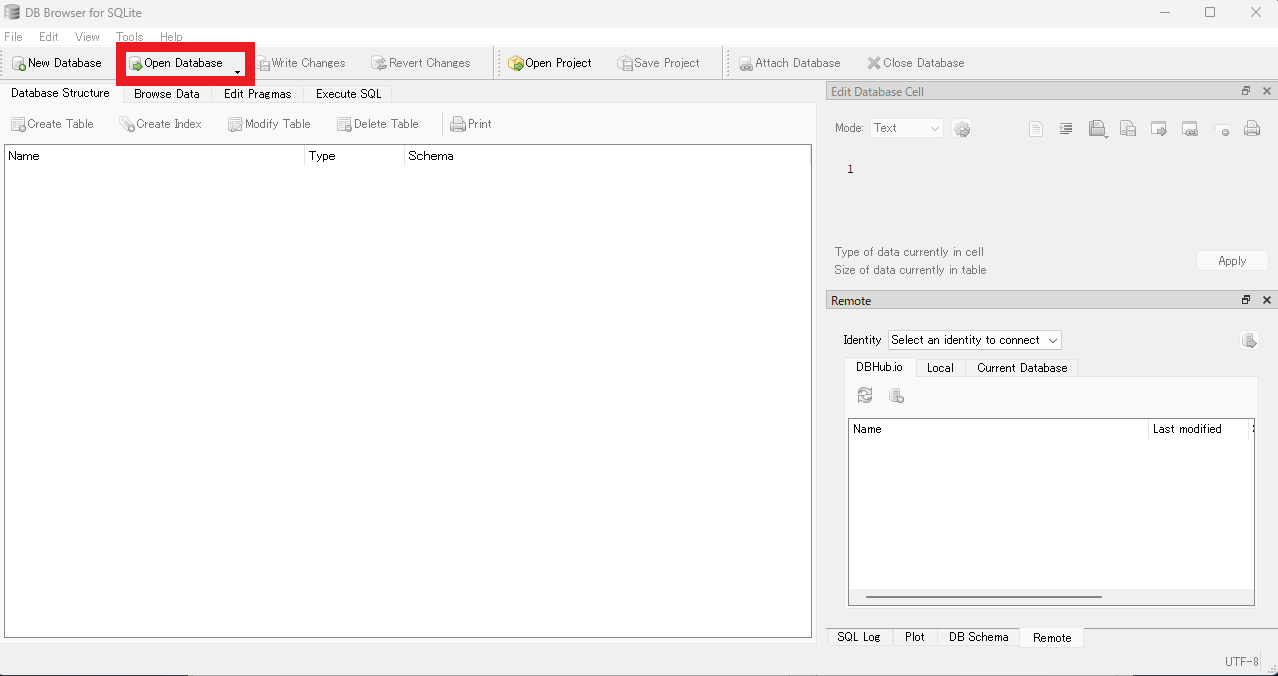Click the refresh icon in DBHub.io tab
1278x676 pixels.
click(865, 396)
